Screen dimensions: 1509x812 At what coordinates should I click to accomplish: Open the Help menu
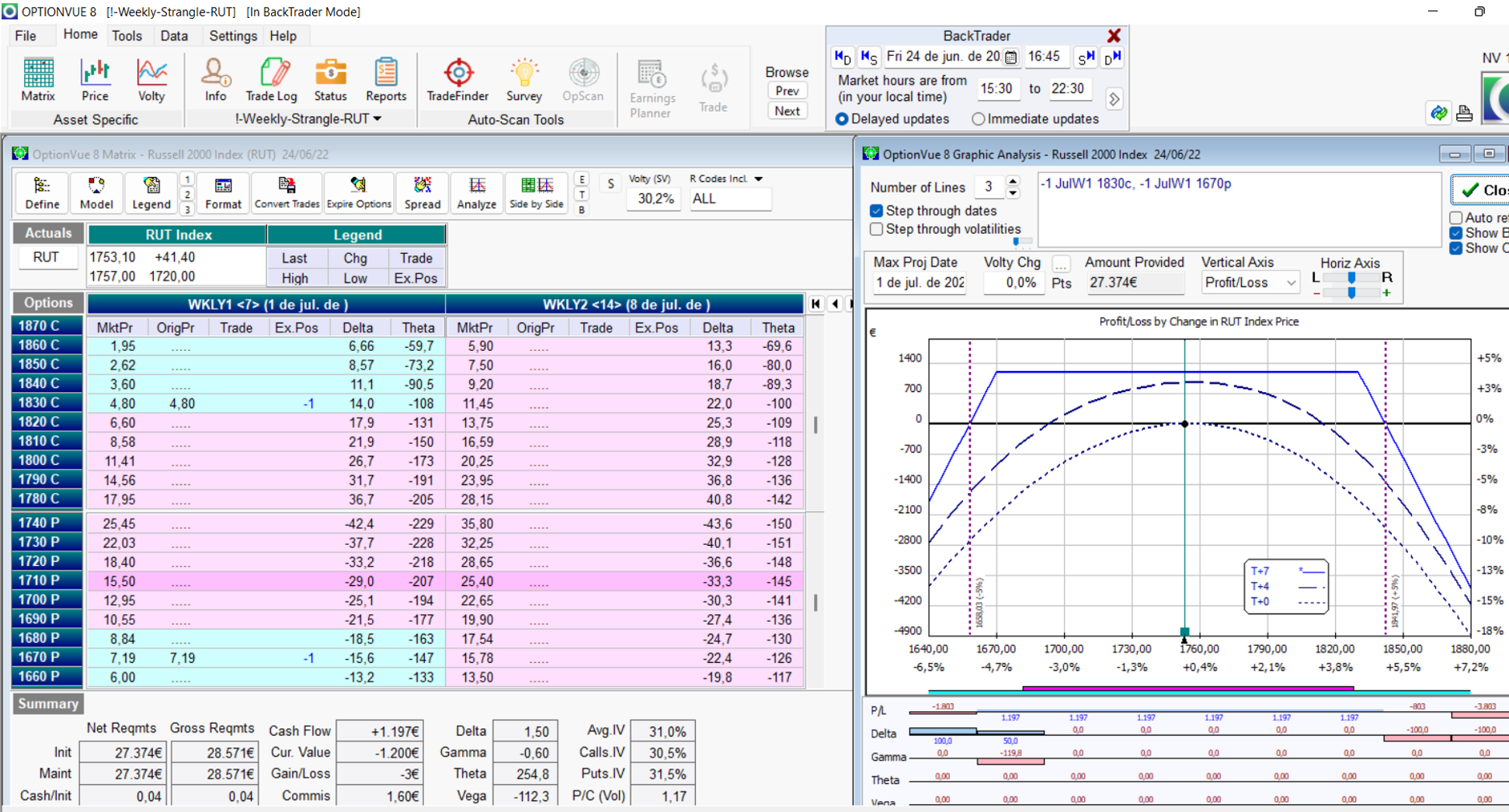click(x=283, y=36)
